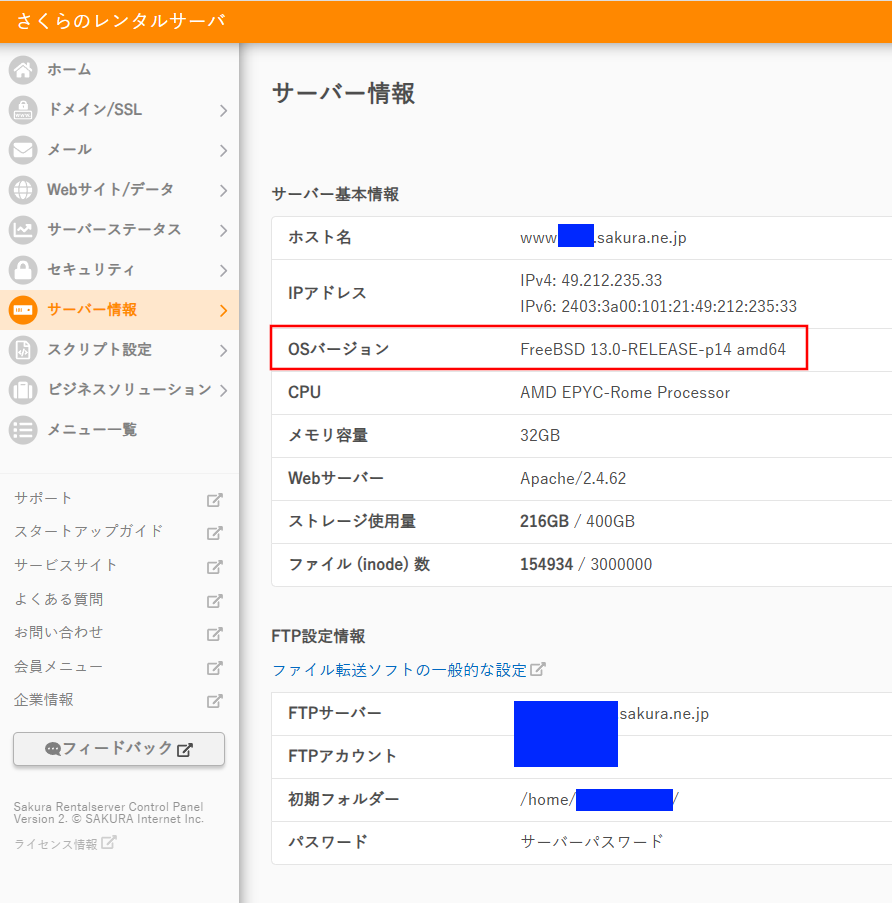Click external link icon beside 会員メニュー
Viewport: 892px width, 903px height.
click(x=214, y=668)
